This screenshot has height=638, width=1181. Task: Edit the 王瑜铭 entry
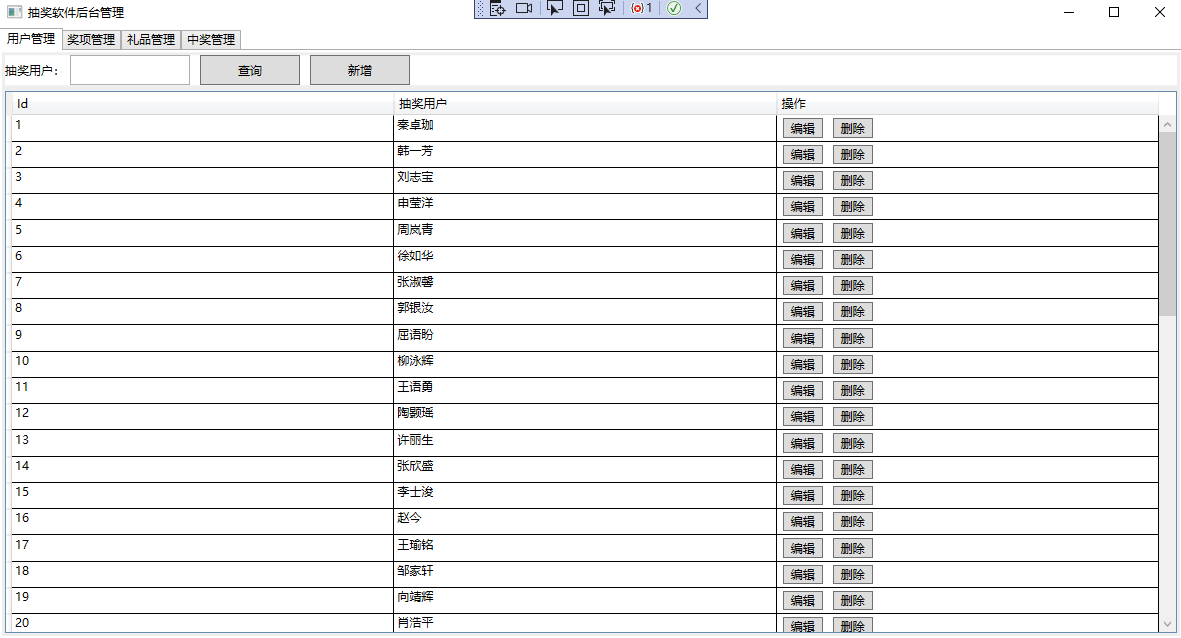(802, 548)
